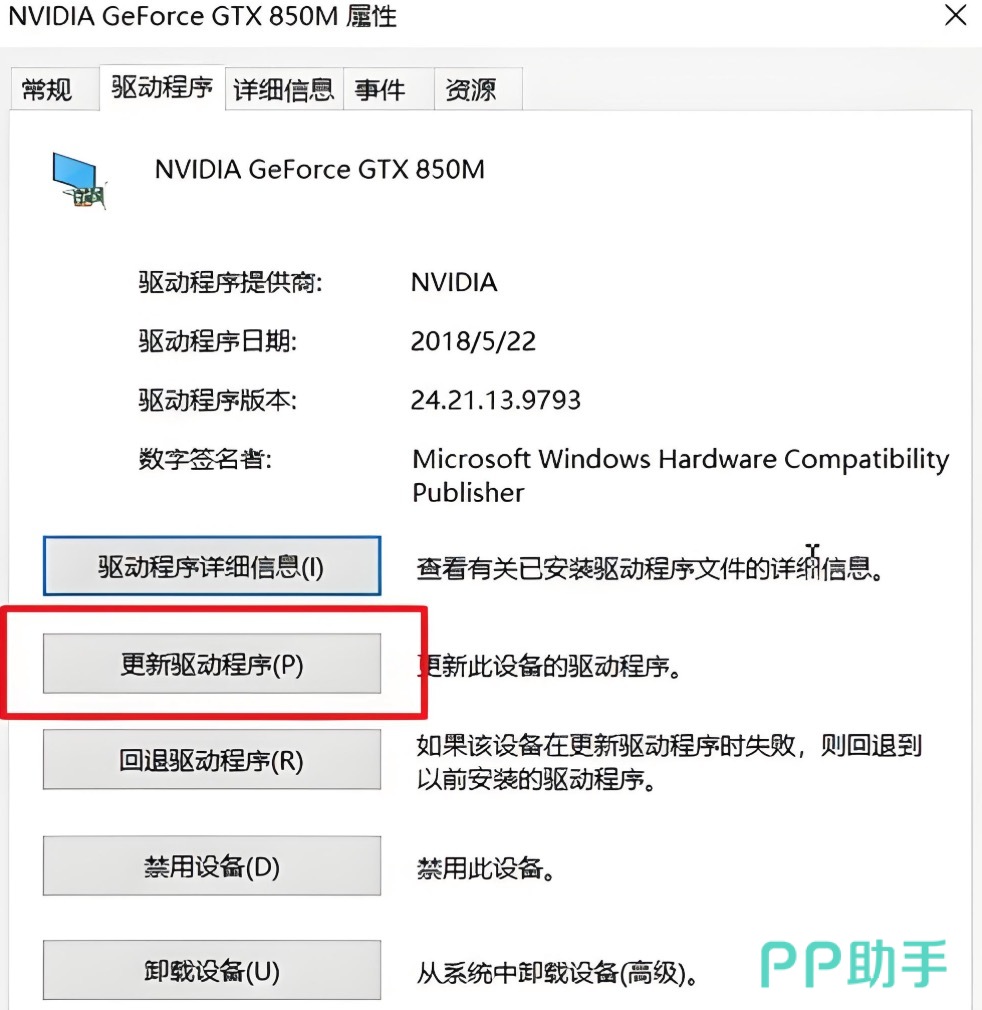Click the 数字签名者 label
The width and height of the screenshot is (982, 1010).
tap(205, 459)
